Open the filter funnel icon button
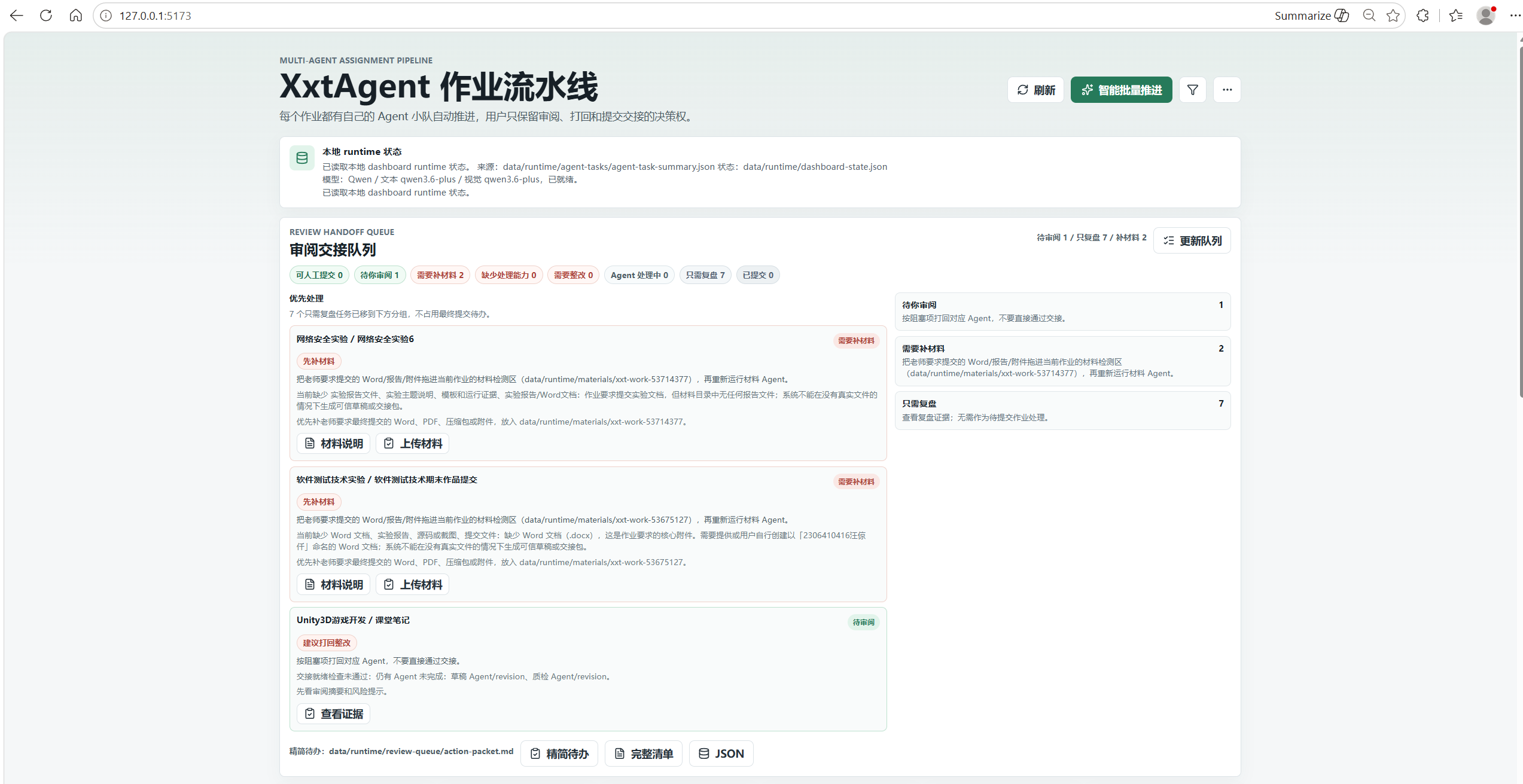The image size is (1523, 784). click(1193, 90)
